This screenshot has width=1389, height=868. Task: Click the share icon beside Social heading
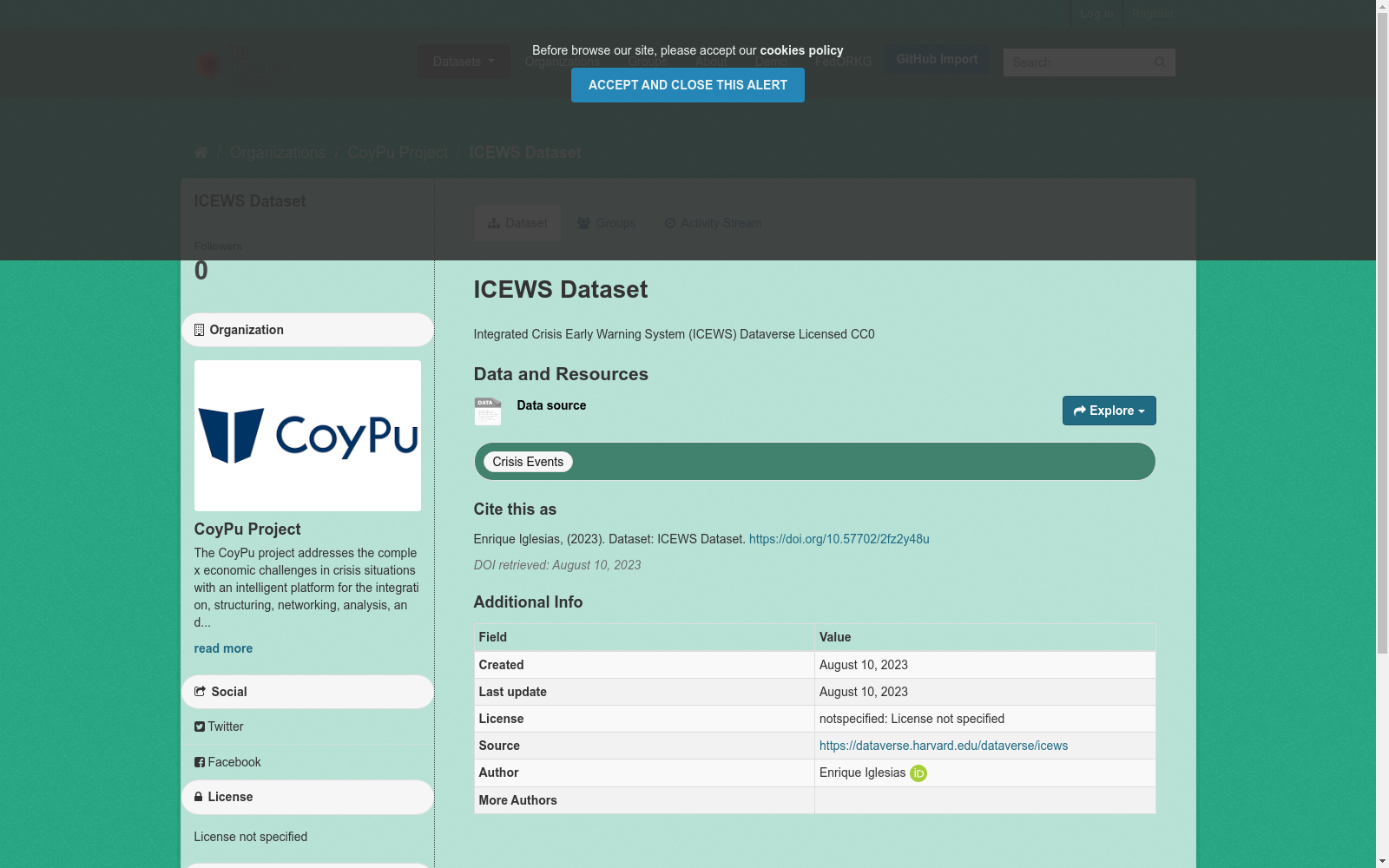pyautogui.click(x=201, y=692)
